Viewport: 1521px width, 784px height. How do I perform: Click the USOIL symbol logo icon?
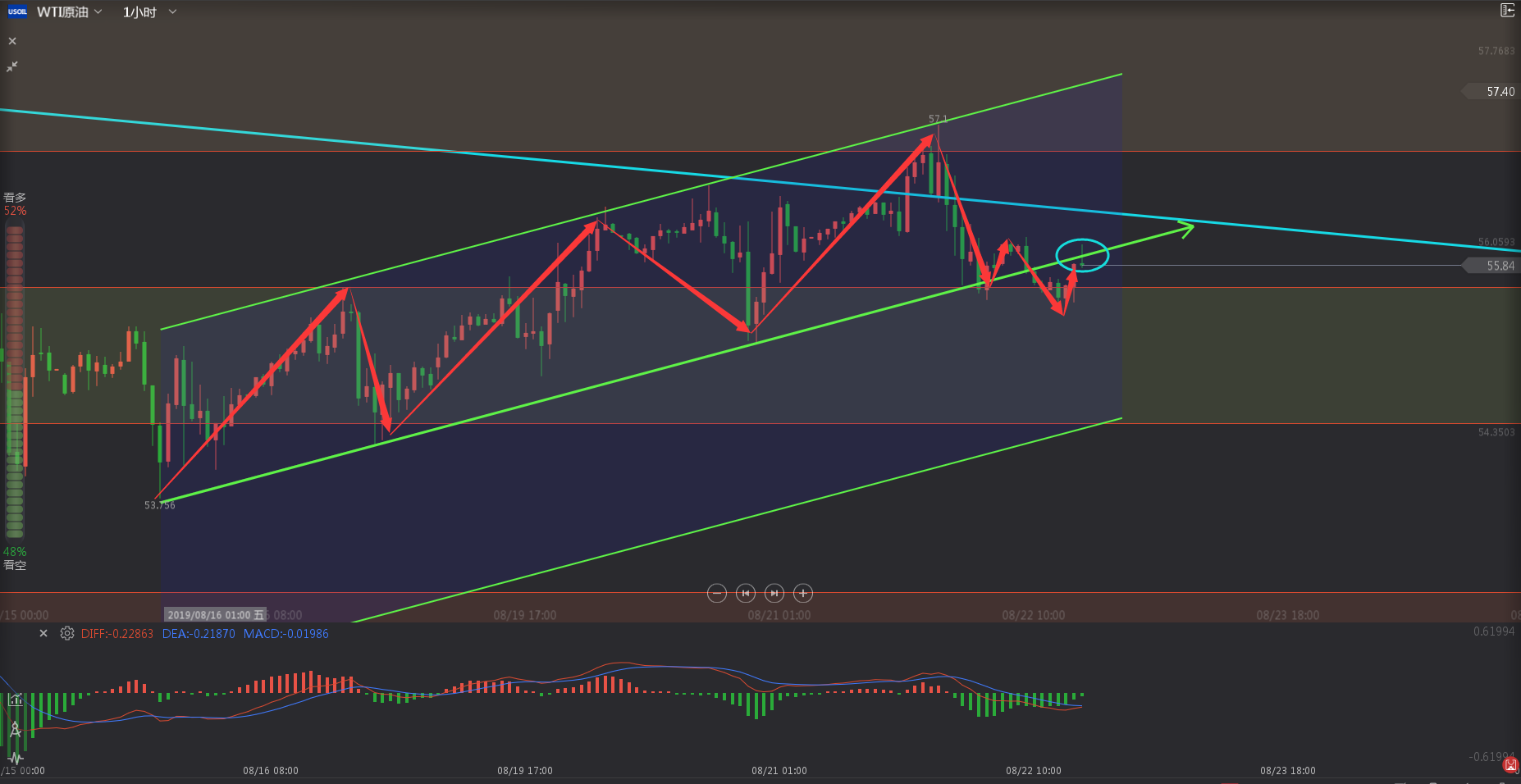tap(17, 11)
